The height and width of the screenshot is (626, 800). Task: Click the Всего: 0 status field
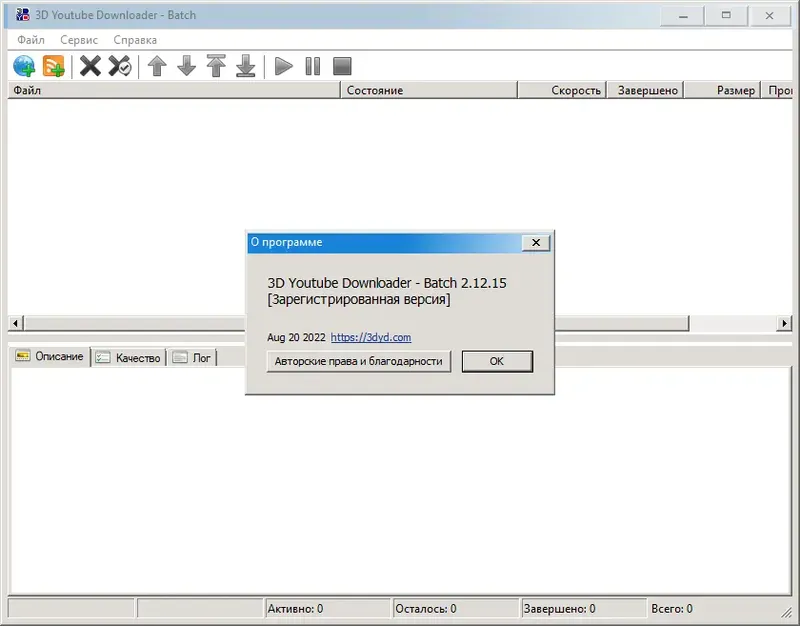point(672,609)
